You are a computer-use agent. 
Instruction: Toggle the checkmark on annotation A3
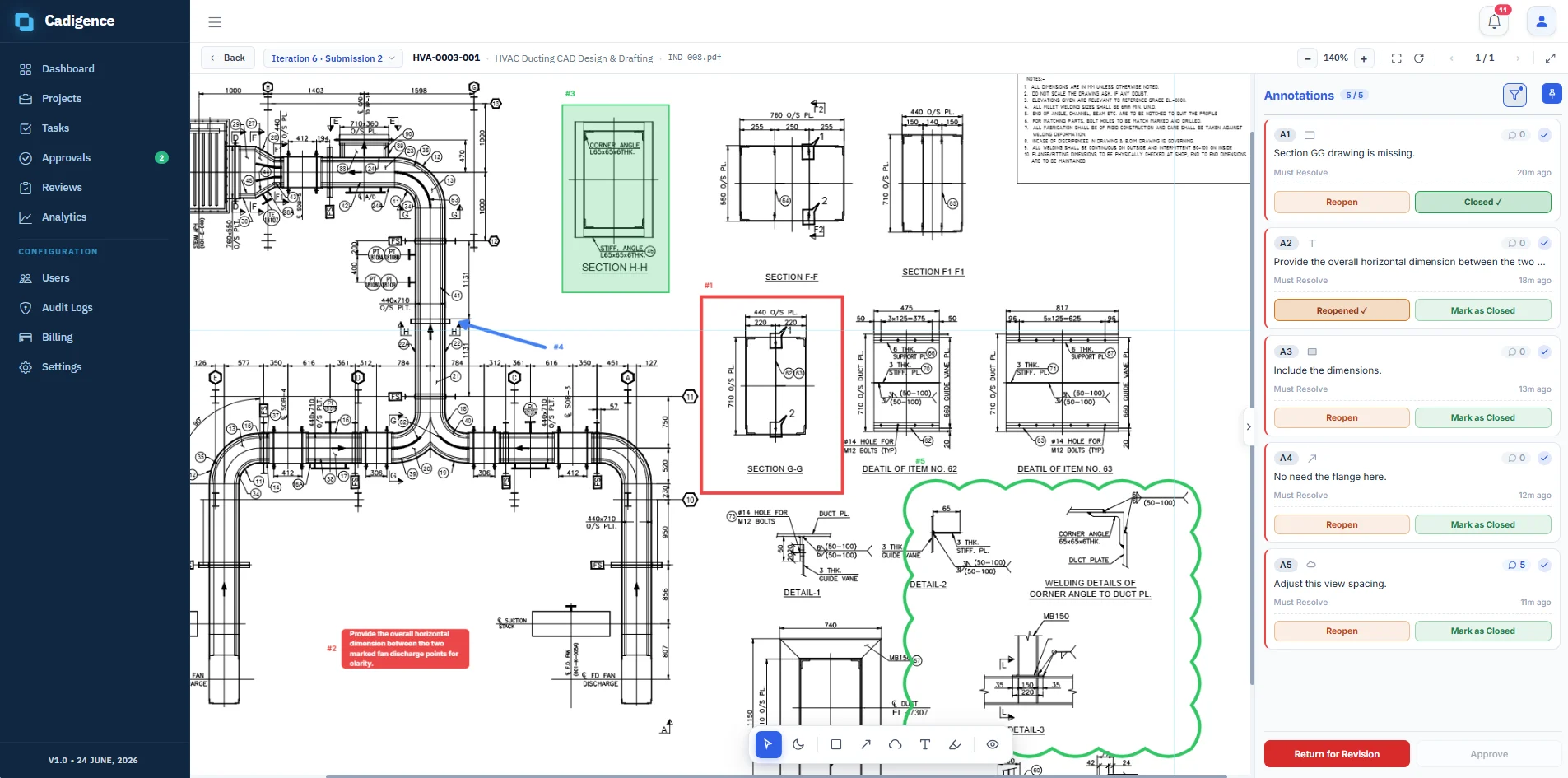(1545, 352)
